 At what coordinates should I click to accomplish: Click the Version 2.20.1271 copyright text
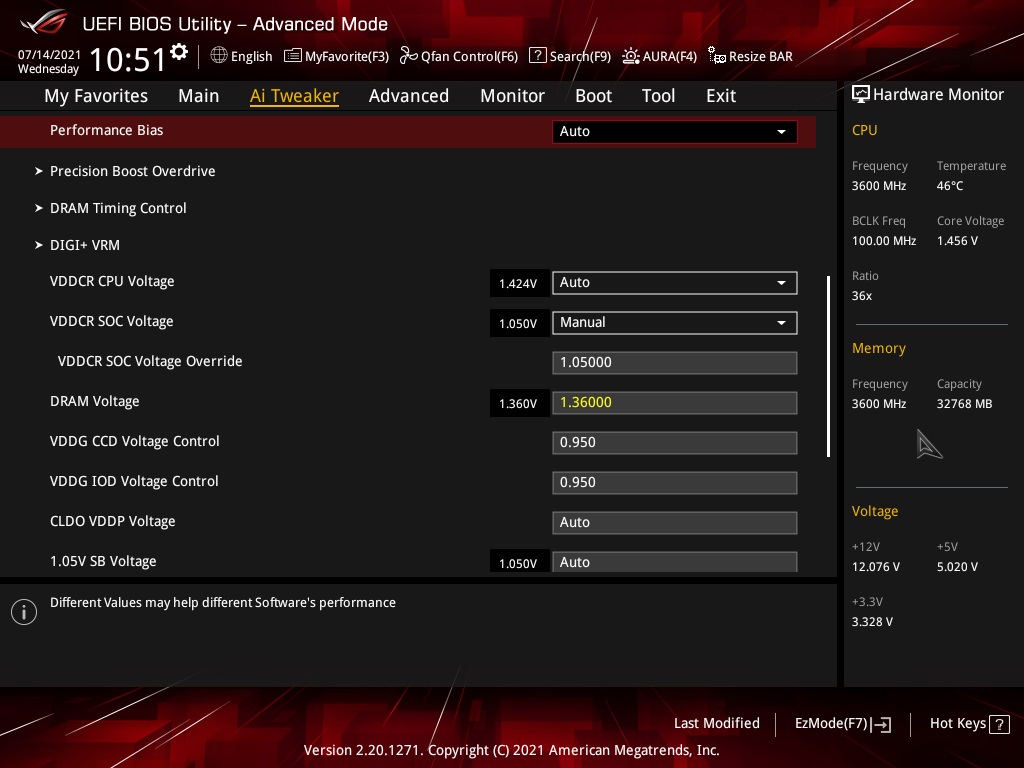[x=511, y=750]
